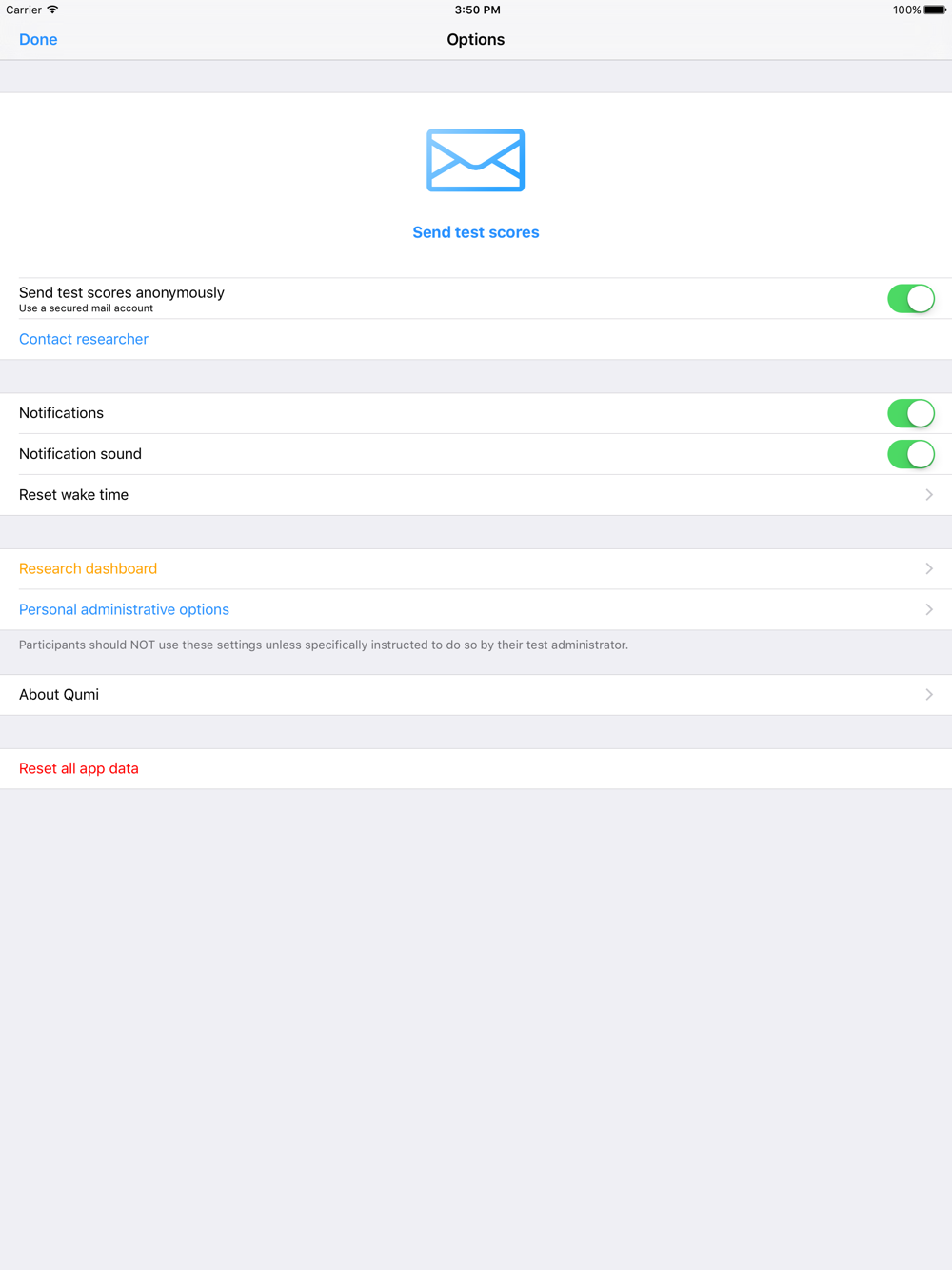Click the clock time in status bar
Image resolution: width=952 pixels, height=1270 pixels.
click(477, 10)
